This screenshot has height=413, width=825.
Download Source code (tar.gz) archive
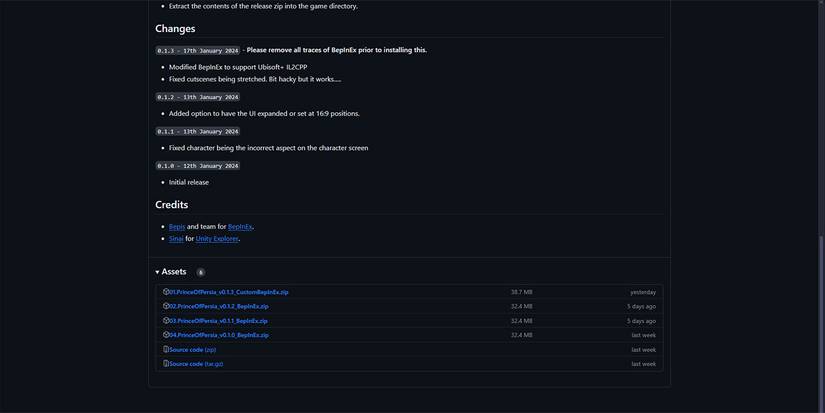(x=196, y=364)
